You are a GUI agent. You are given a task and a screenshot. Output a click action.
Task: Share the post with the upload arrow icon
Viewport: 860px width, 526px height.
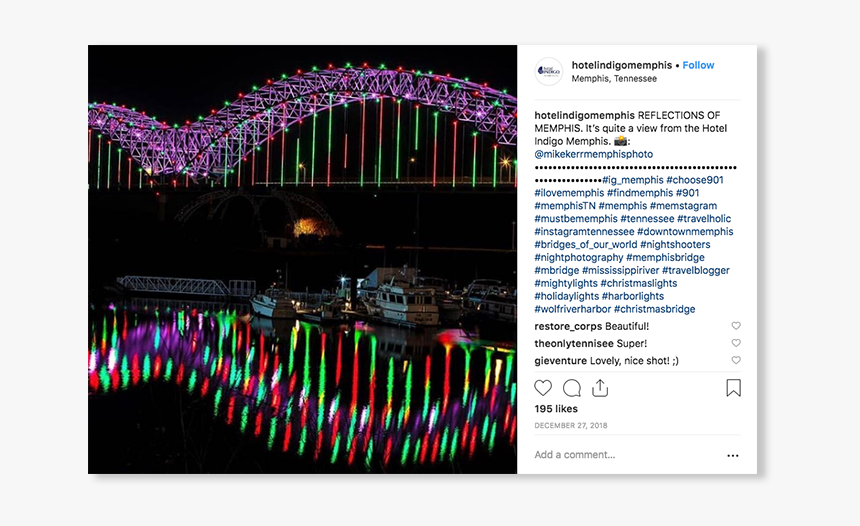pyautogui.click(x=600, y=388)
